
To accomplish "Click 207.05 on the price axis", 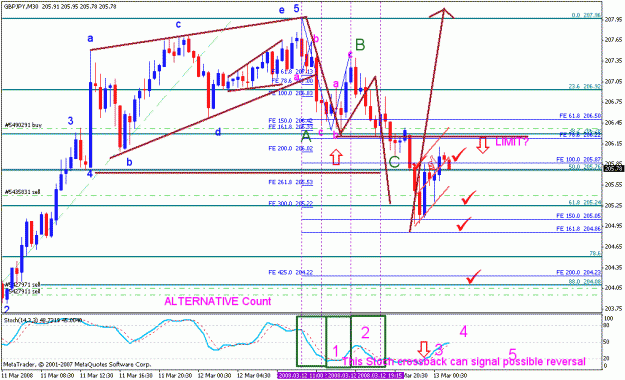I will point(613,81).
